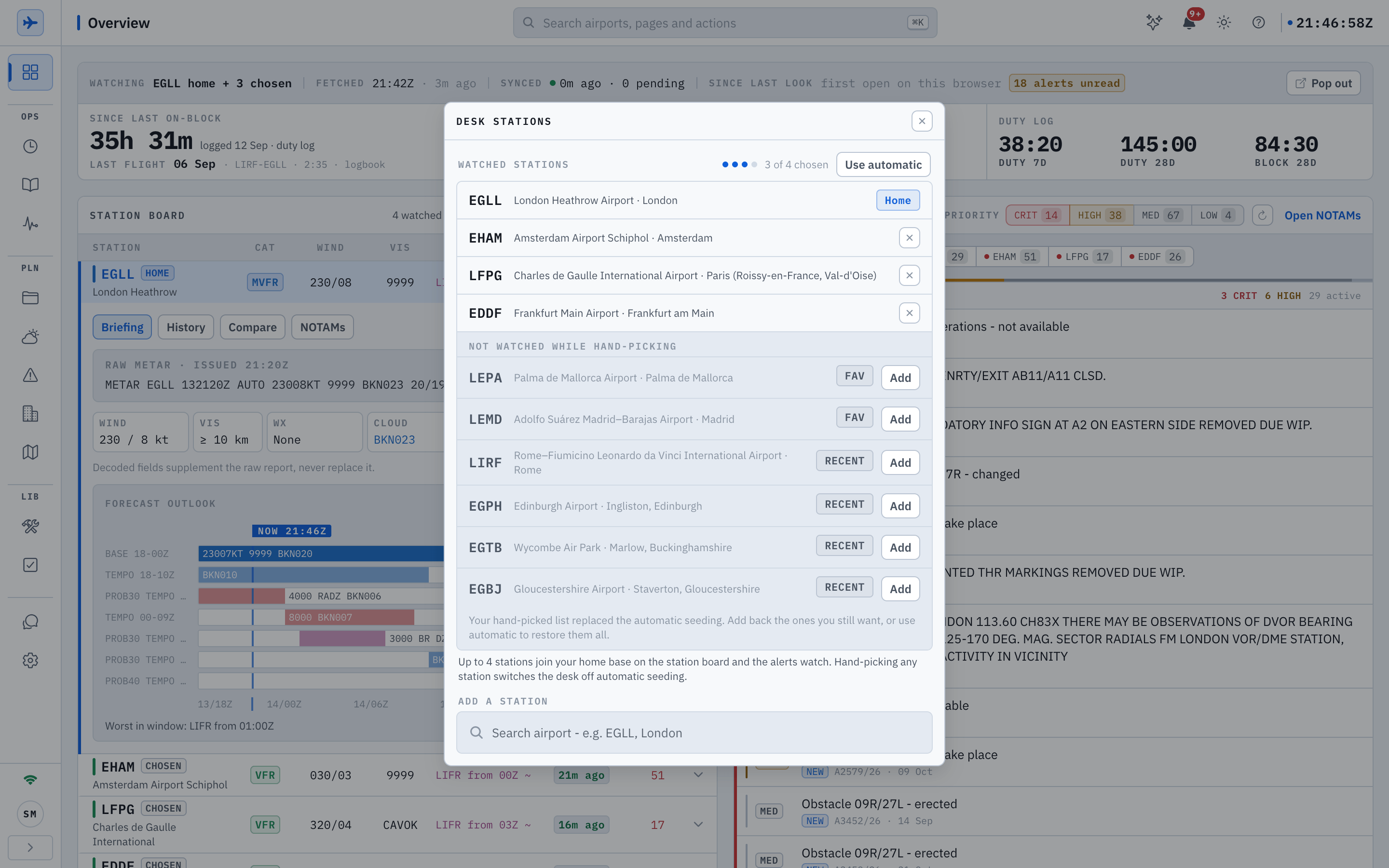Switch to the Briefing tab
The width and height of the screenshot is (1389, 868).
tap(122, 327)
